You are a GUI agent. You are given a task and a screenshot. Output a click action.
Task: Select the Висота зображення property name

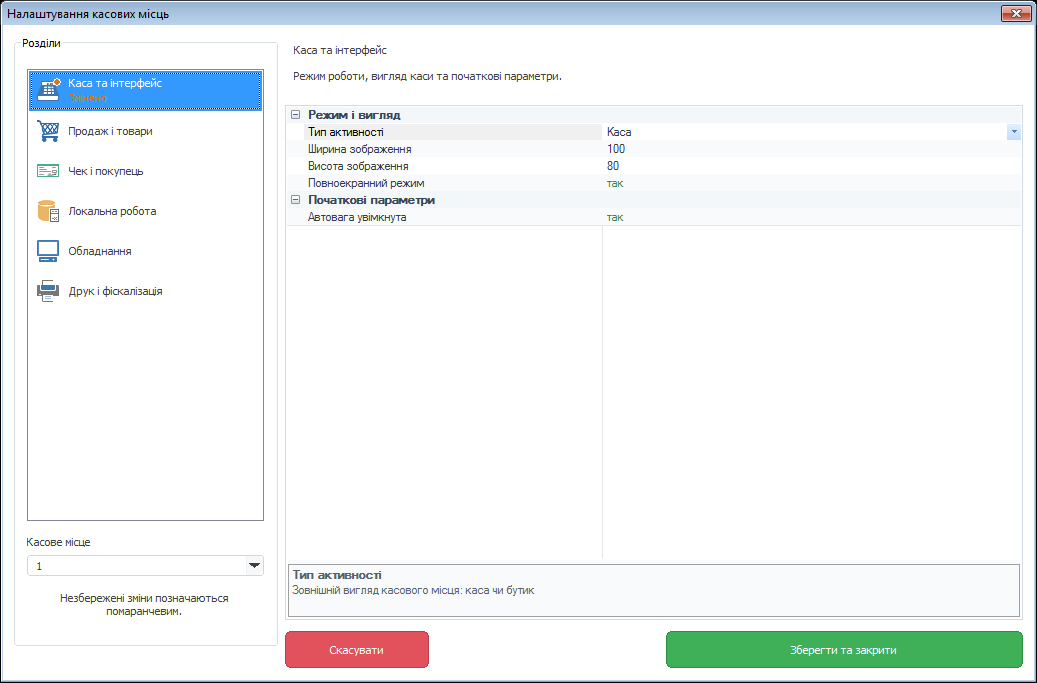[x=358, y=166]
